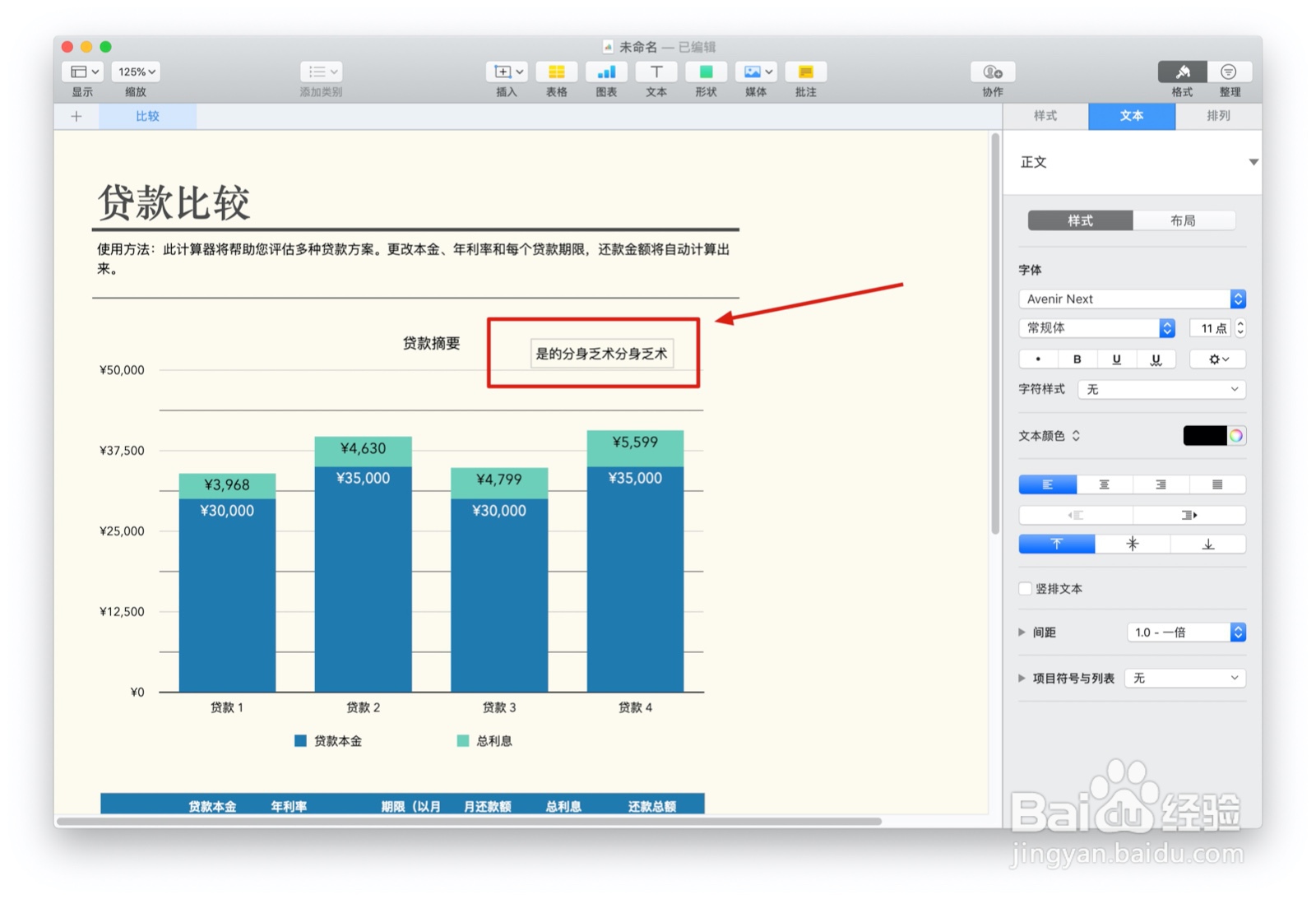1316x899 pixels.
Task: Add a shape with the 形状 icon
Action: 705,72
